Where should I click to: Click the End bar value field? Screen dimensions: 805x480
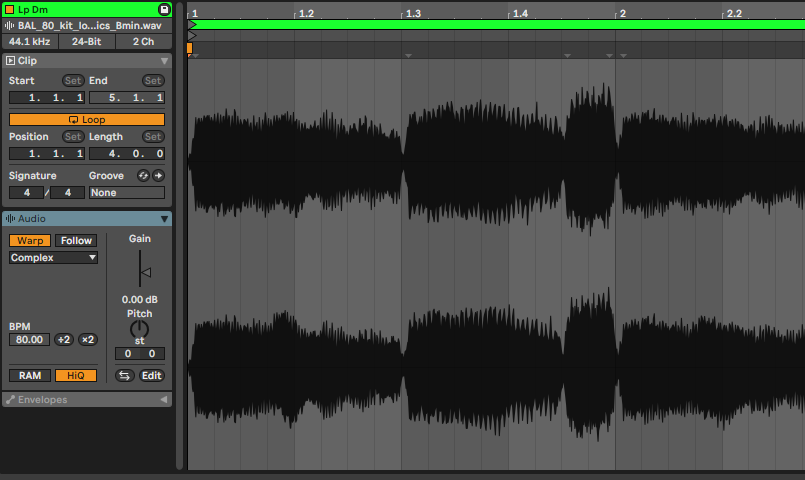point(127,98)
